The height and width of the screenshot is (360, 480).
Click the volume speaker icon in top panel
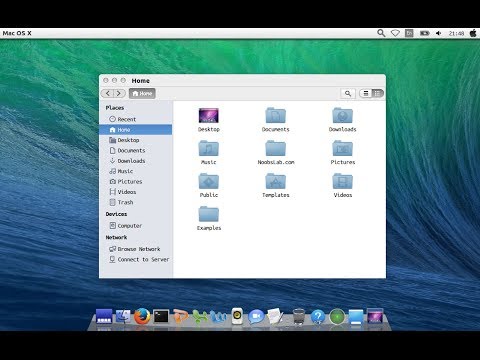point(439,33)
